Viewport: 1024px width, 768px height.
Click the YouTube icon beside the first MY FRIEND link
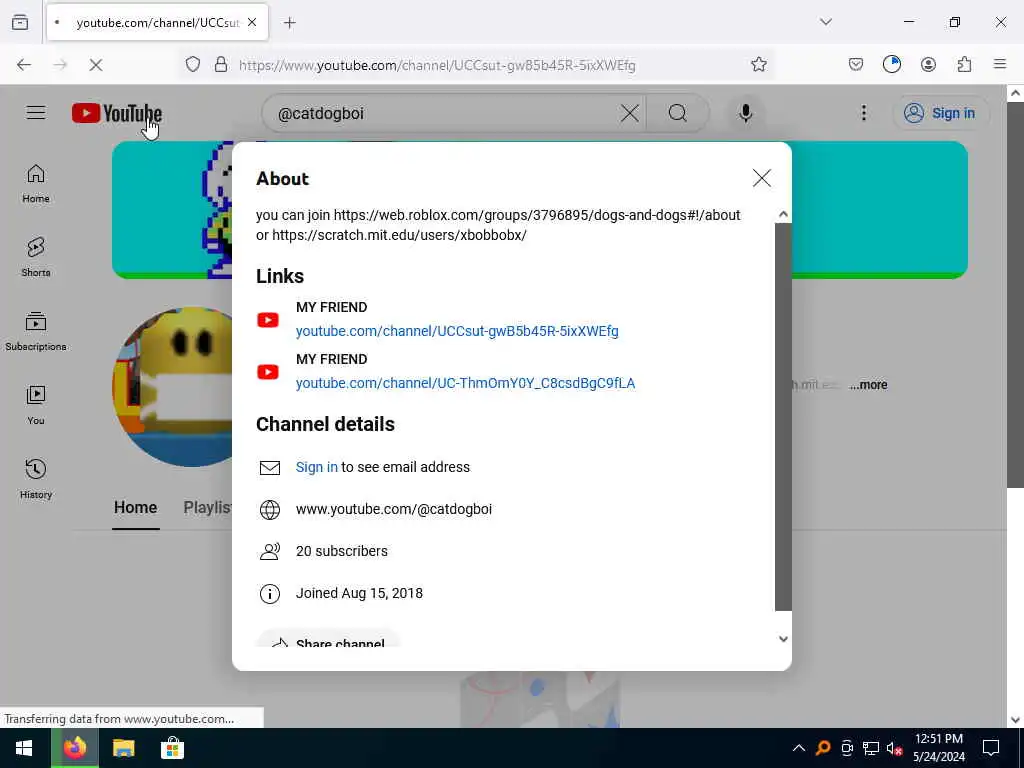tap(268, 320)
